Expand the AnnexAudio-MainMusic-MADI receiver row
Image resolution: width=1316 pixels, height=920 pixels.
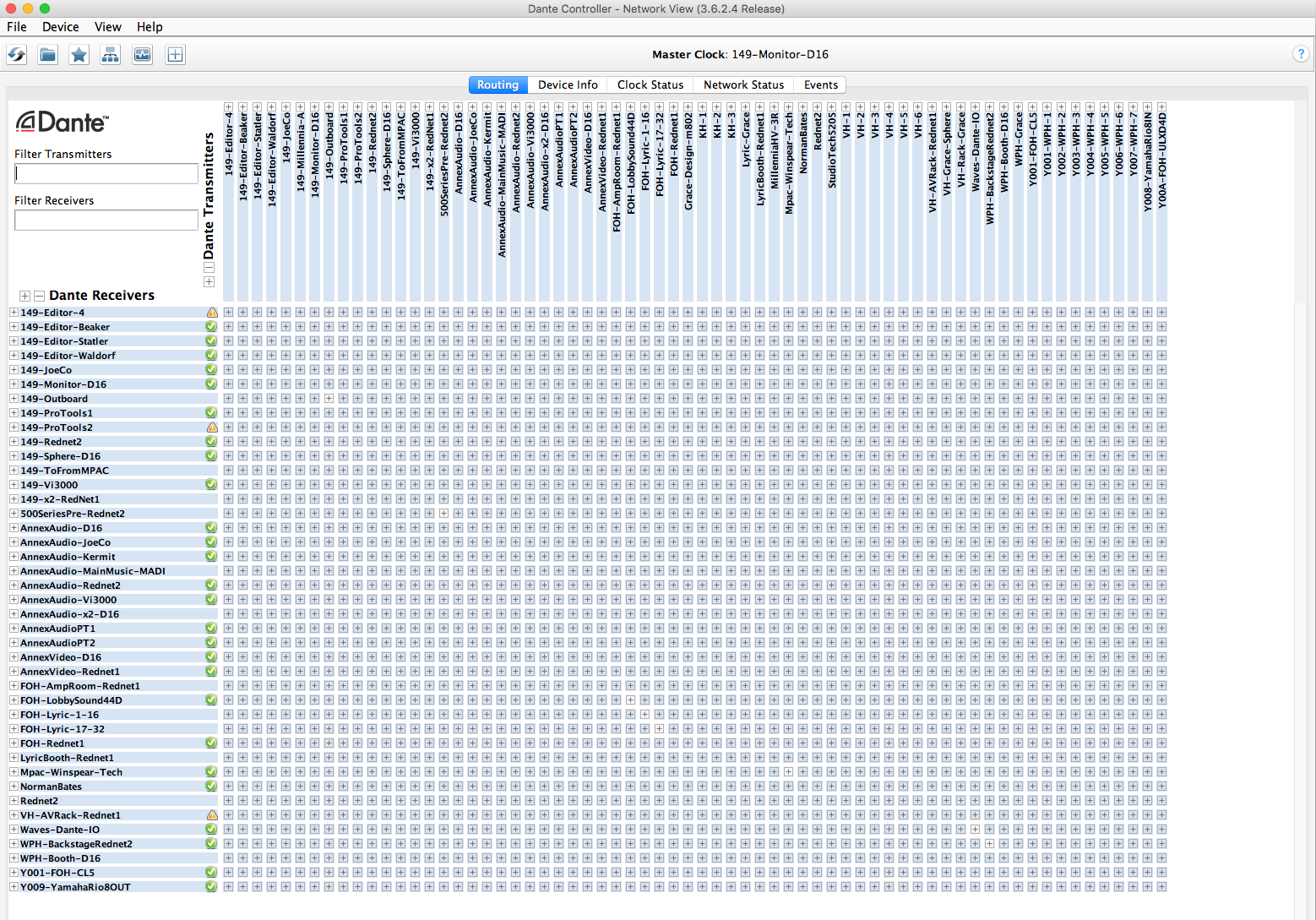point(14,571)
